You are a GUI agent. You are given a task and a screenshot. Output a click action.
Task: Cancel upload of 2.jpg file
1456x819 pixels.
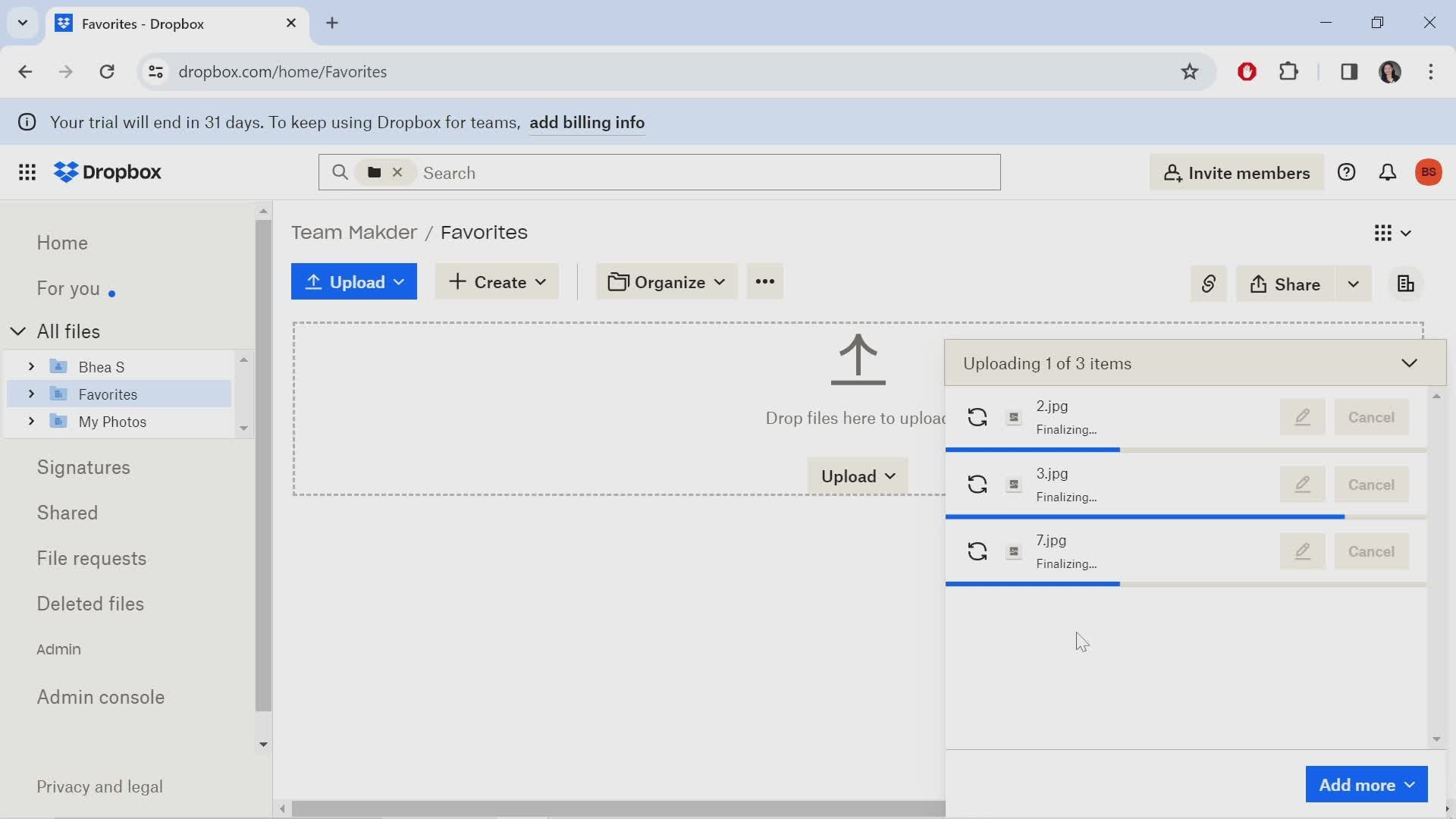(1372, 417)
